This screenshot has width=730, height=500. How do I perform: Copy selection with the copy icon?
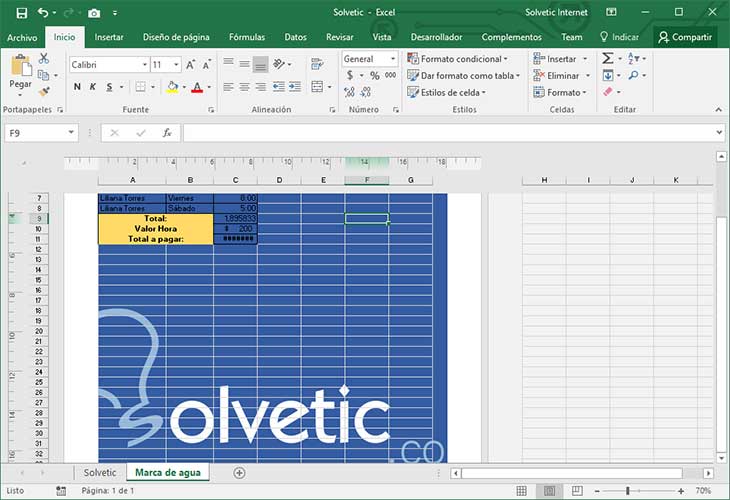pos(43,75)
